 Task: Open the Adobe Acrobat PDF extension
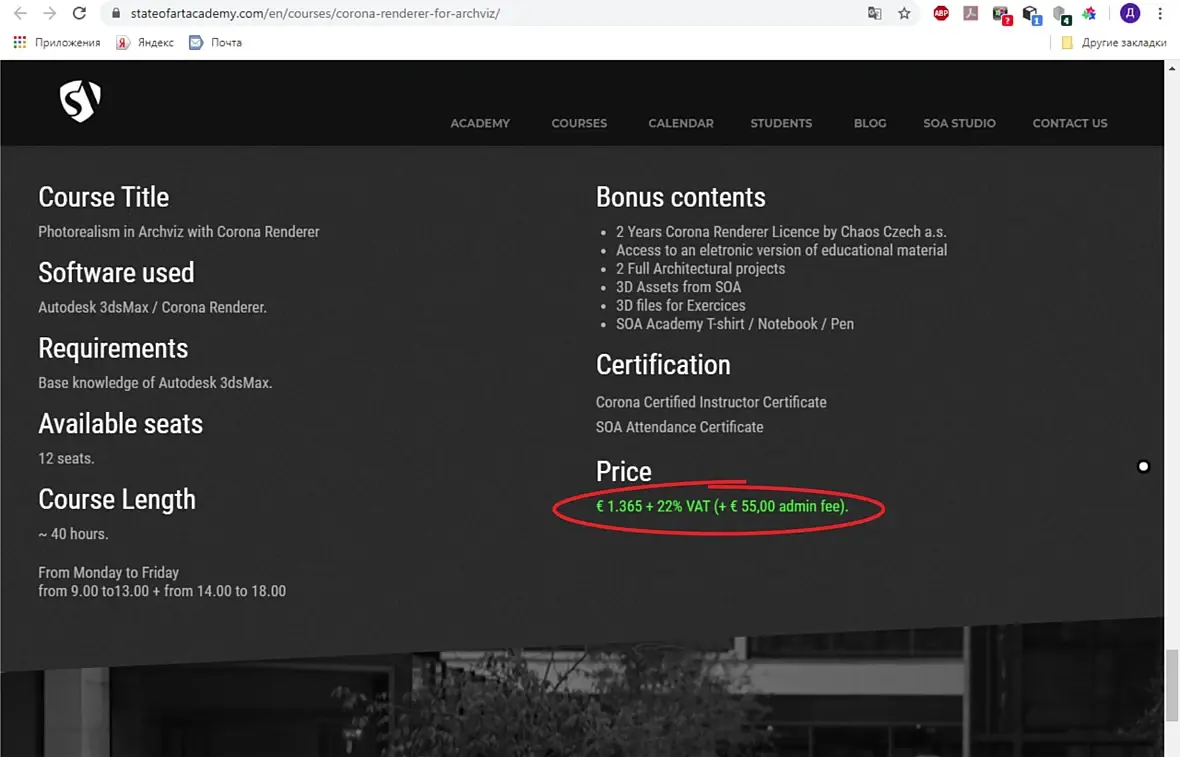click(x=971, y=13)
